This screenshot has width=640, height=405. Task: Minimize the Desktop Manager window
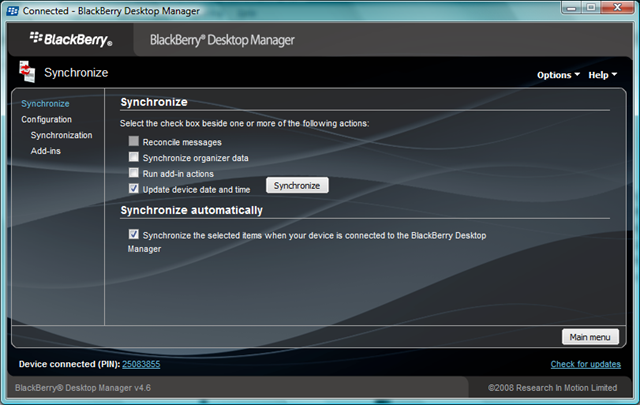click(x=571, y=8)
